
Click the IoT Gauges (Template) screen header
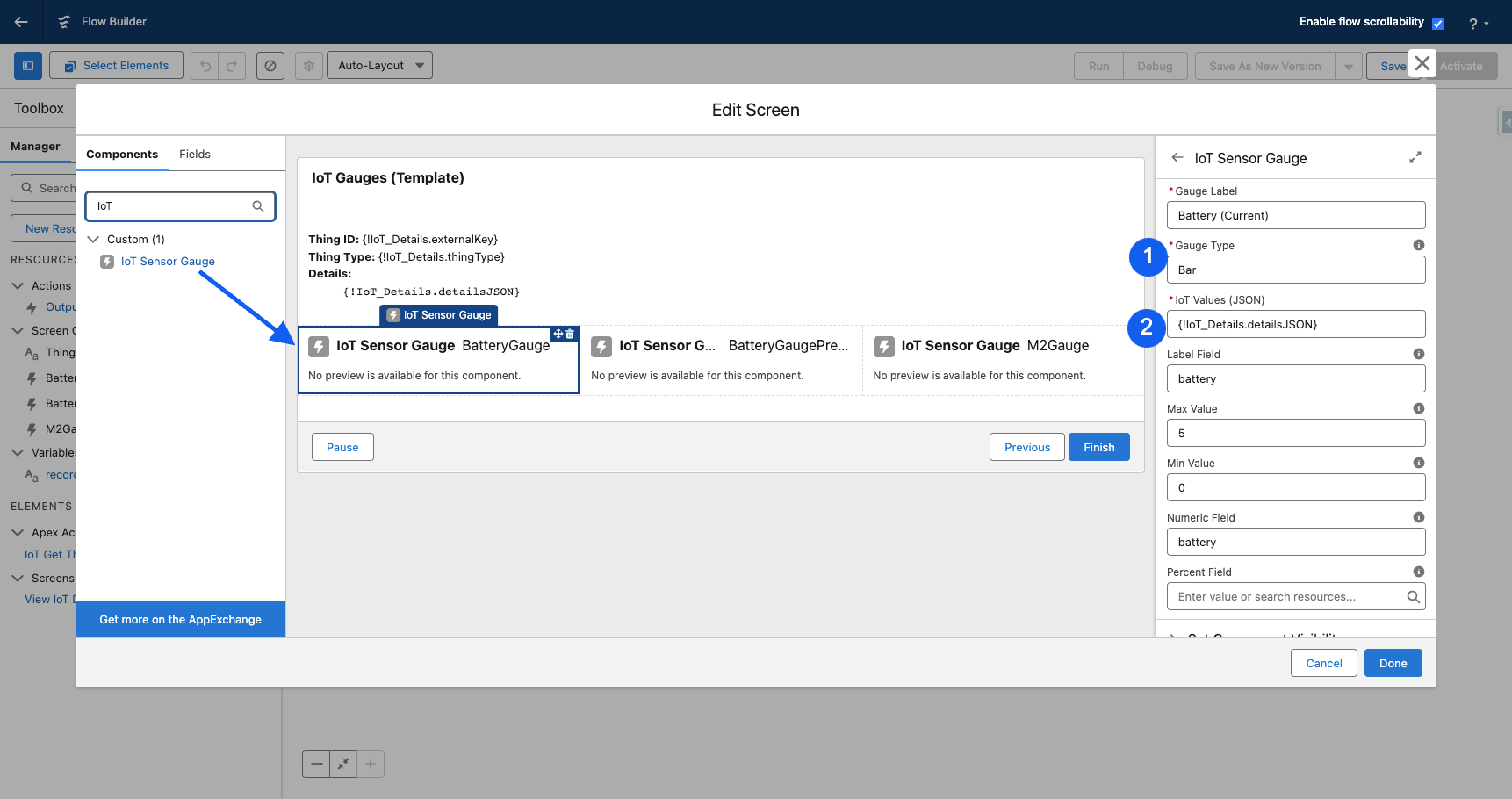click(x=721, y=178)
